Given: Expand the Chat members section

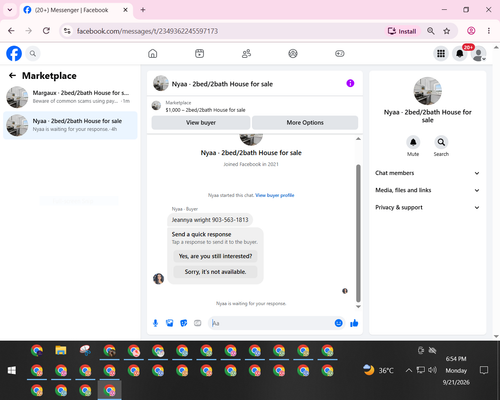Looking at the screenshot, I should pos(427,173).
